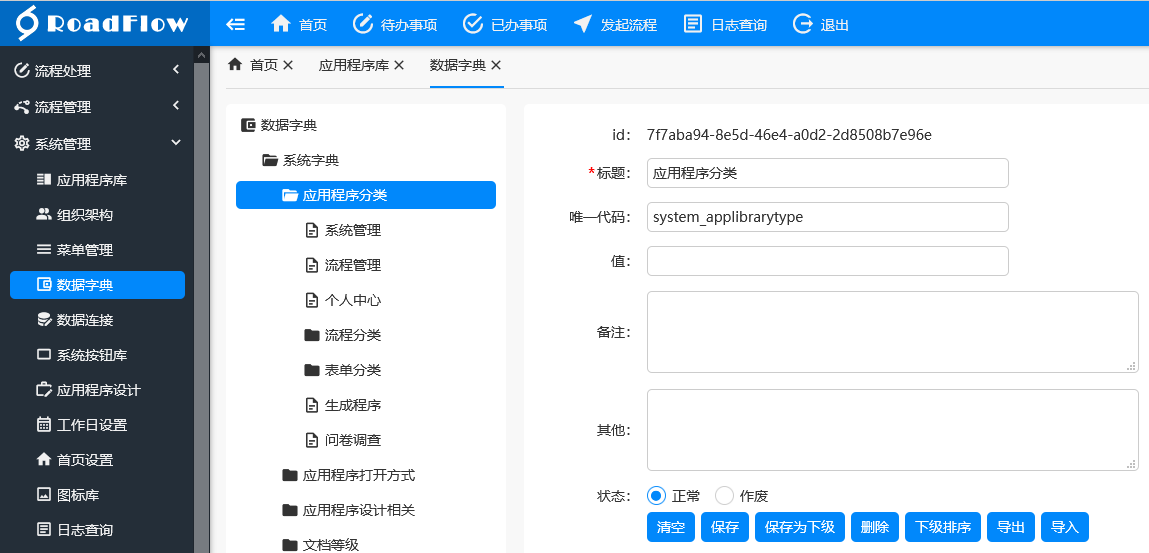Click the 流程处理 sidebar icon
Screen dimensions: 1149x553
(22, 71)
